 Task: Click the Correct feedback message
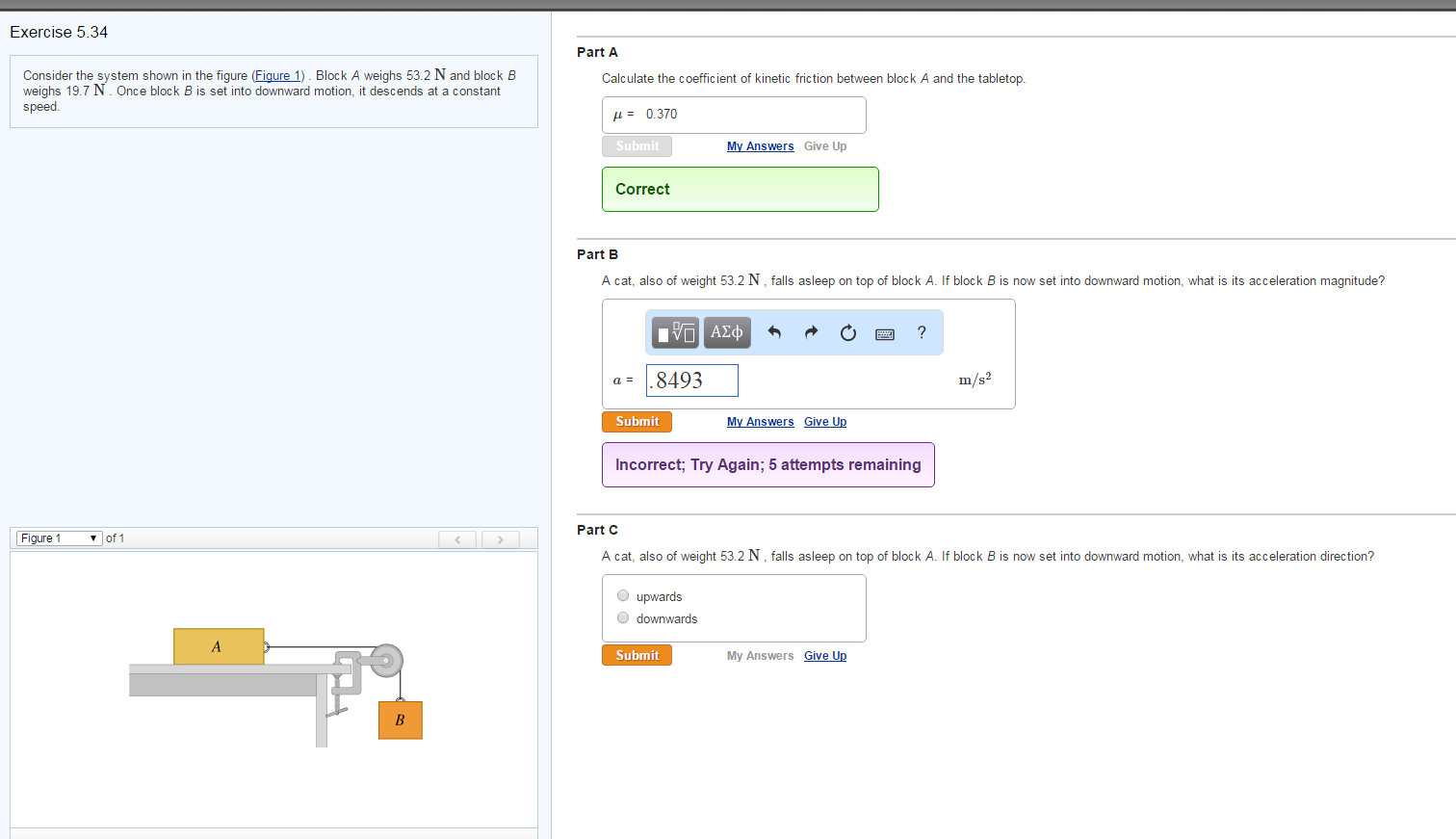point(740,190)
